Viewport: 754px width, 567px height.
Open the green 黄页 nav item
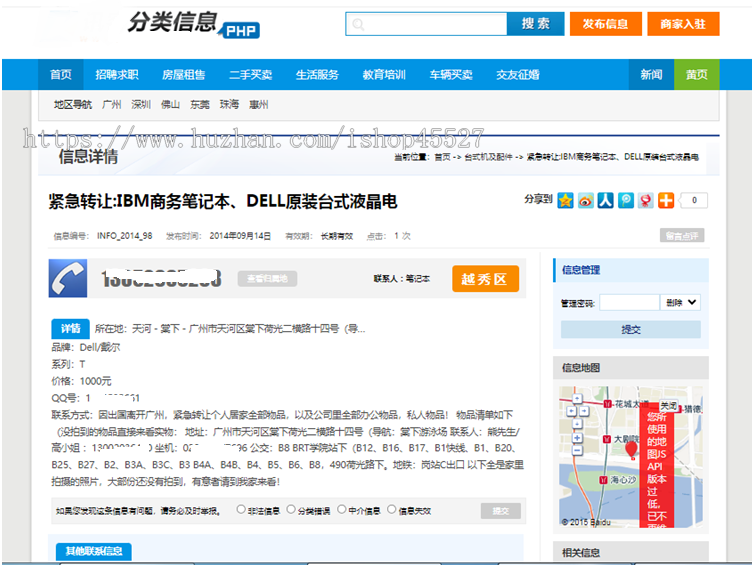697,75
